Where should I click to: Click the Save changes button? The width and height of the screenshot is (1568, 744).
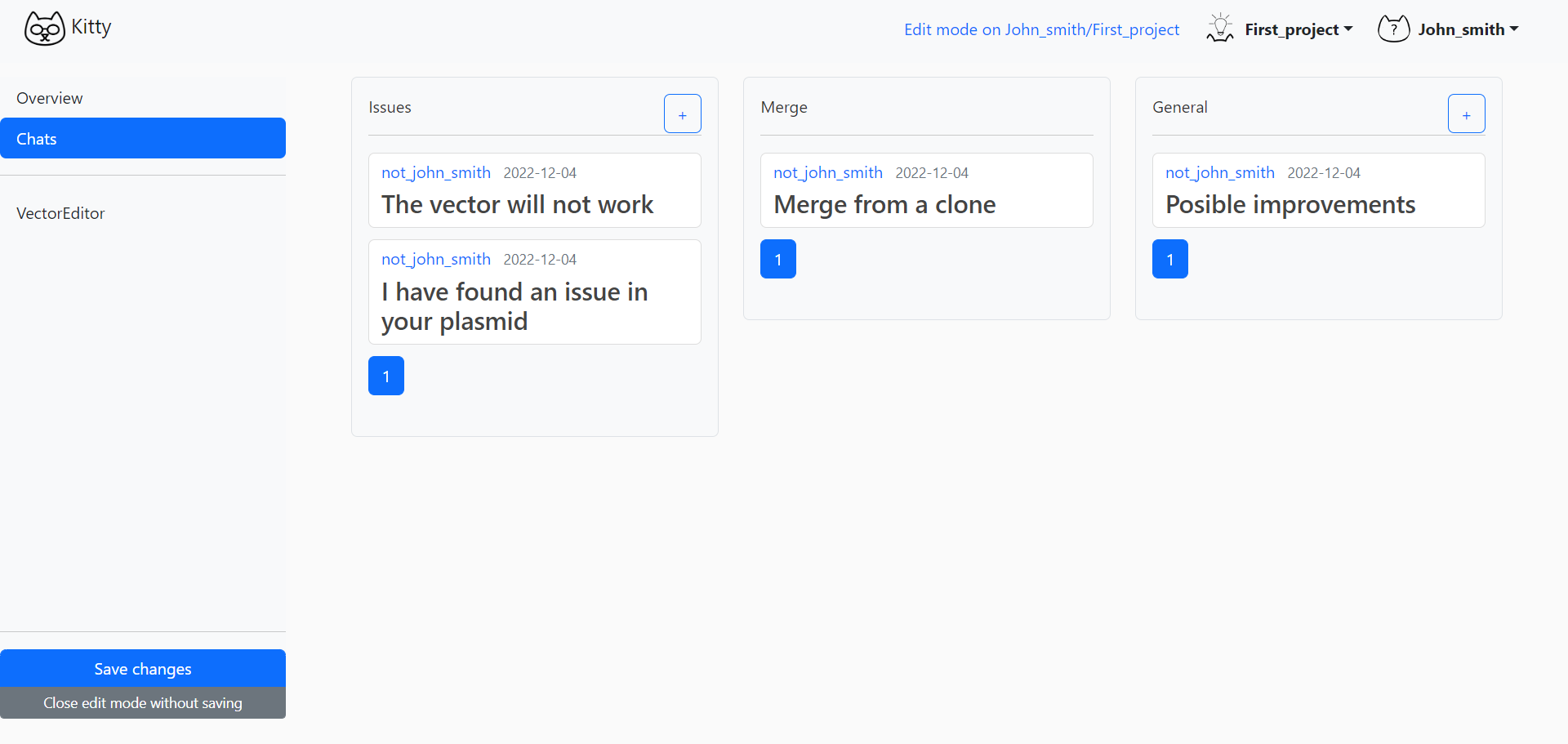point(143,668)
